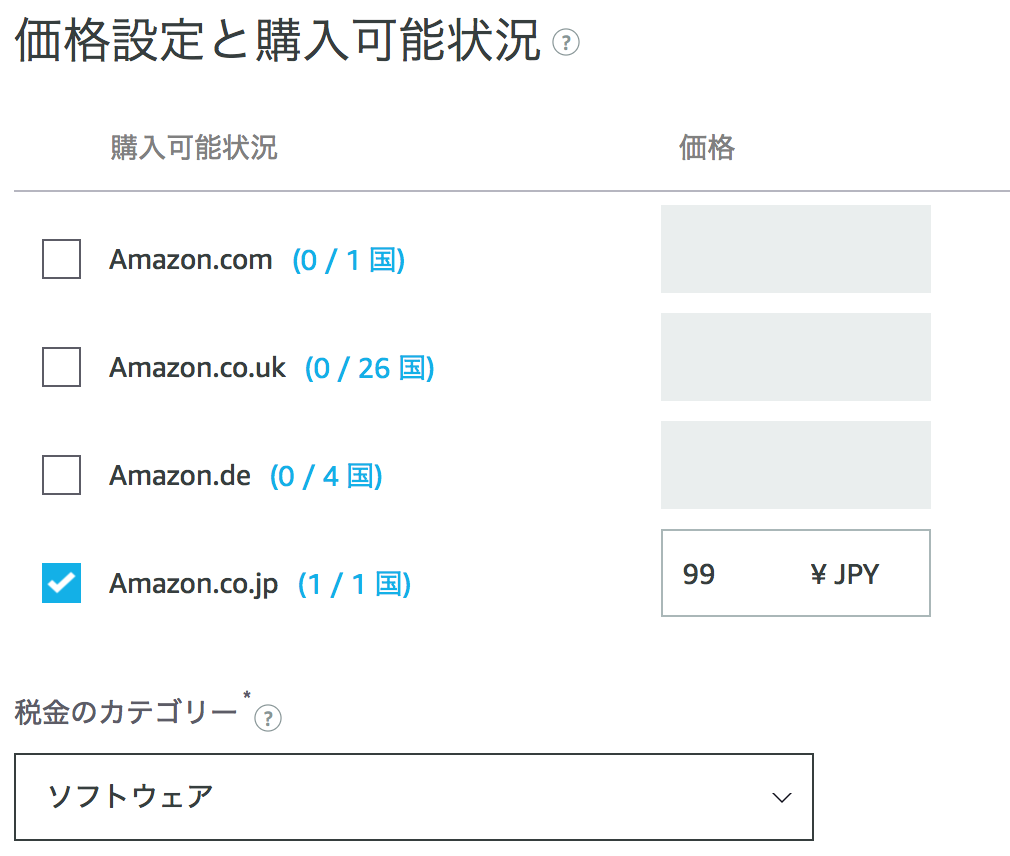
Task: Check the Amazon.de availability checkbox
Action: tap(61, 476)
